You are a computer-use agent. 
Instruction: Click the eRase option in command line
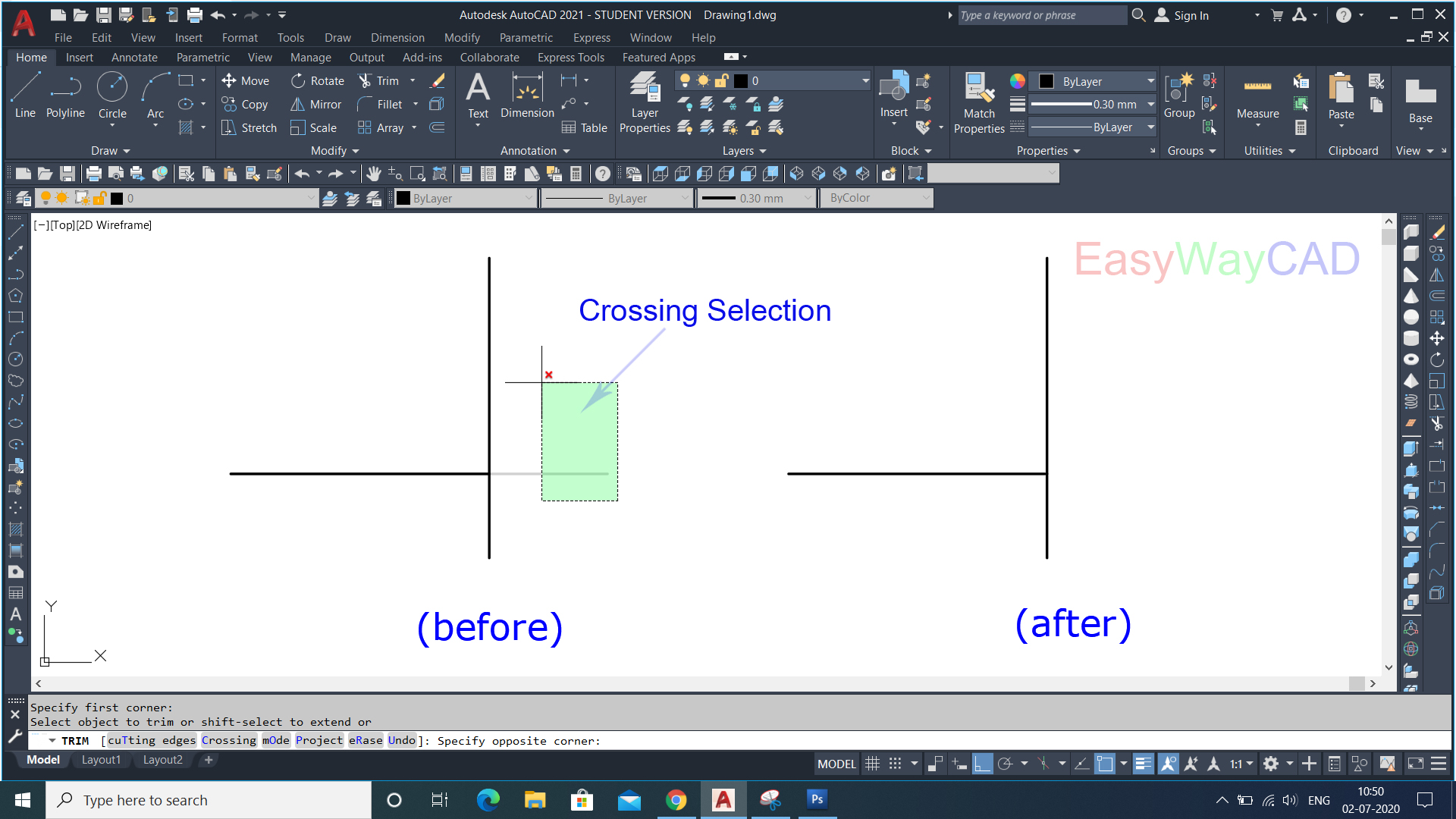pyautogui.click(x=366, y=740)
